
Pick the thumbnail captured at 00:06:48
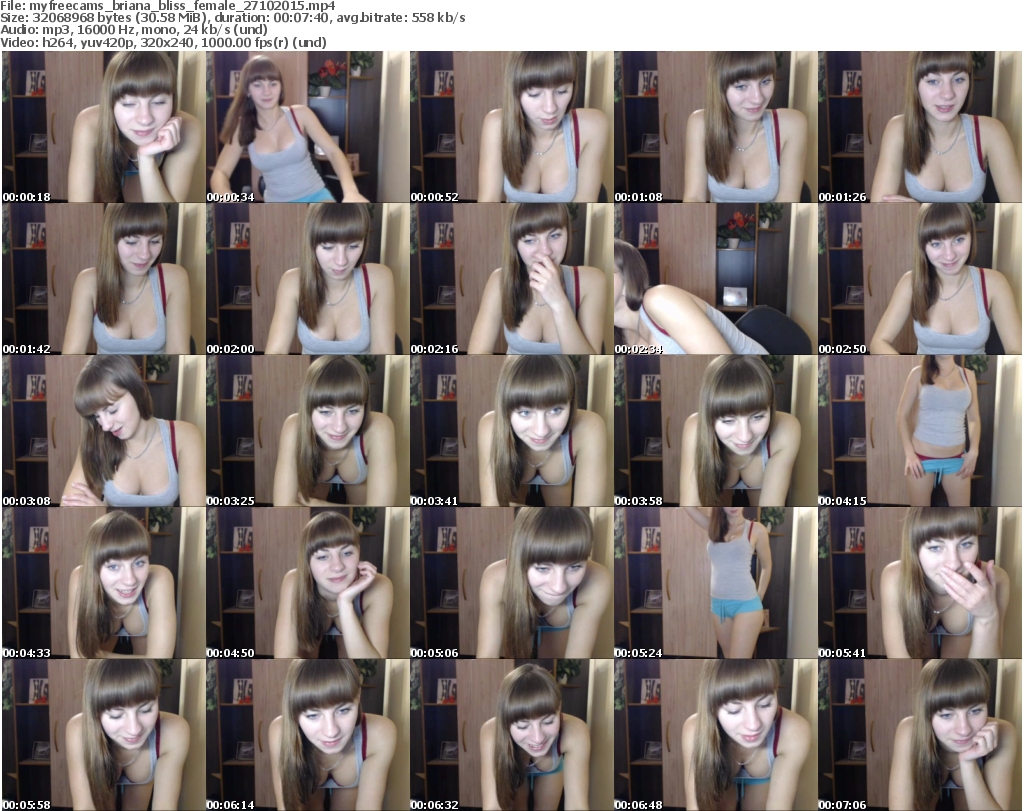tap(716, 735)
